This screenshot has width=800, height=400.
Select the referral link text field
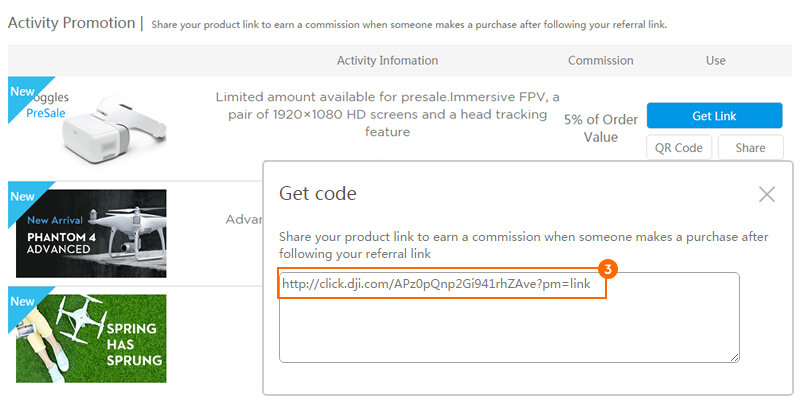pyautogui.click(x=509, y=317)
